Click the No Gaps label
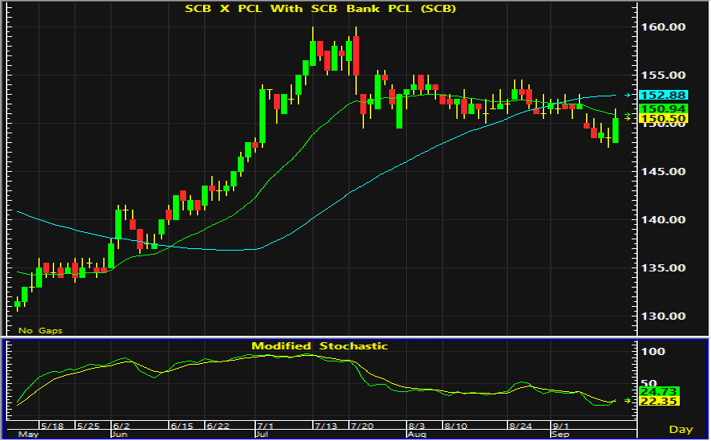 40,330
